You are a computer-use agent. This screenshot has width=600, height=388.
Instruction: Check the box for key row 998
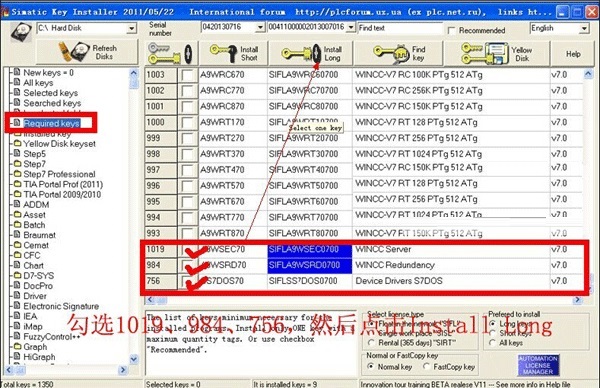tap(188, 154)
